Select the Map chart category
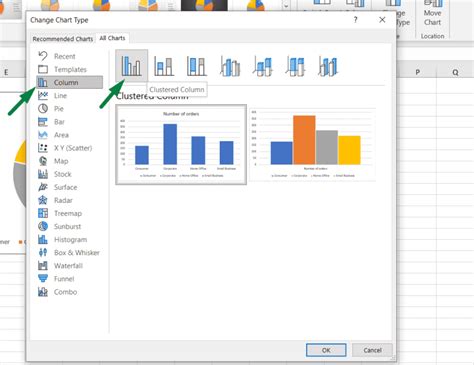The width and height of the screenshot is (474, 365). pyautogui.click(x=69, y=161)
